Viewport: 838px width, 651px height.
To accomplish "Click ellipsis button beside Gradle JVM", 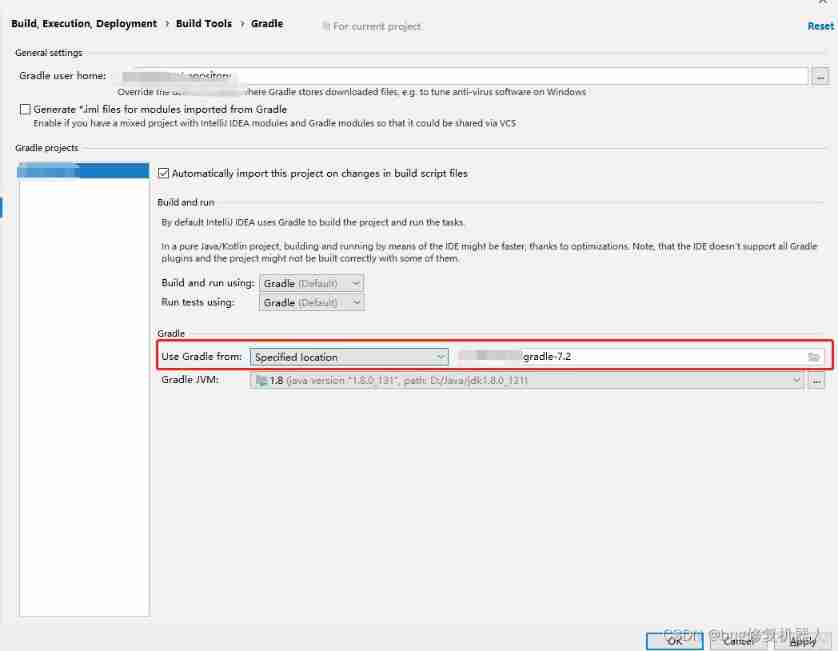I will 816,381.
